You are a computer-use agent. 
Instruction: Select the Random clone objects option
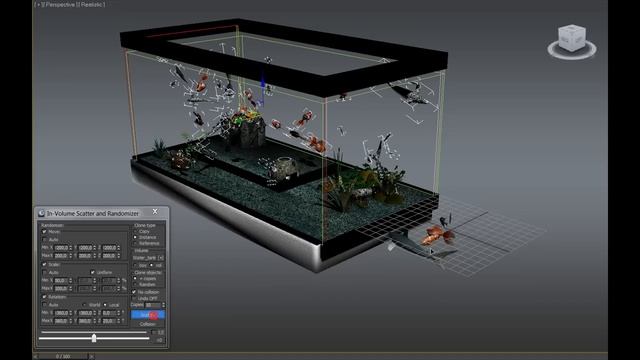[136, 284]
